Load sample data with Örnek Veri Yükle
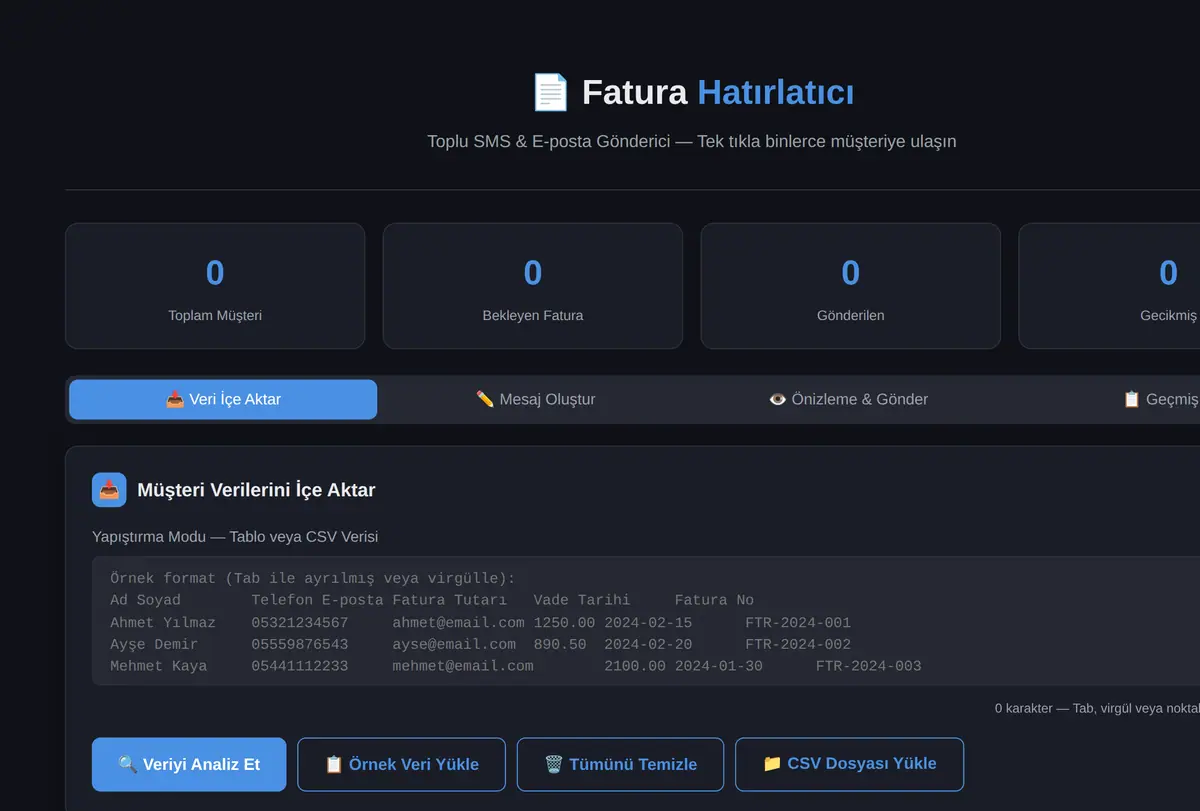Viewport: 1200px width, 811px height. [x=401, y=764]
